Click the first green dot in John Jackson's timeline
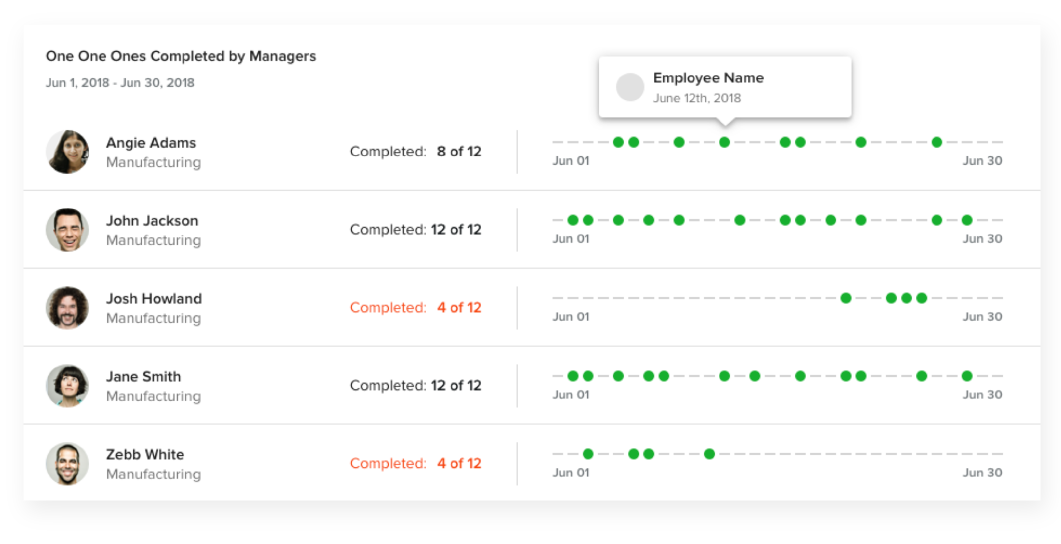 click(x=573, y=220)
